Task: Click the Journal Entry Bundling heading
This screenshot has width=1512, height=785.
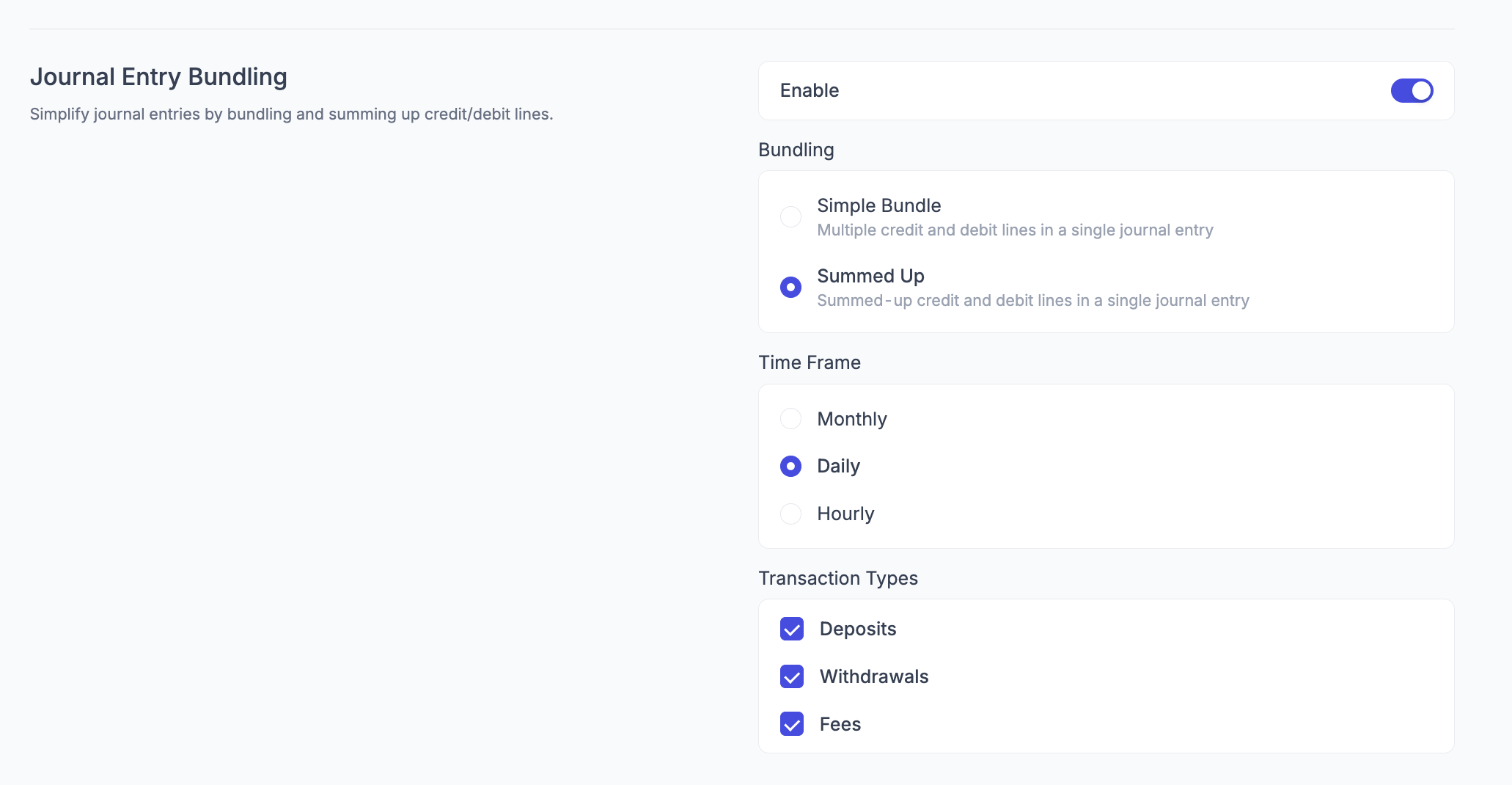Action: pos(158,77)
